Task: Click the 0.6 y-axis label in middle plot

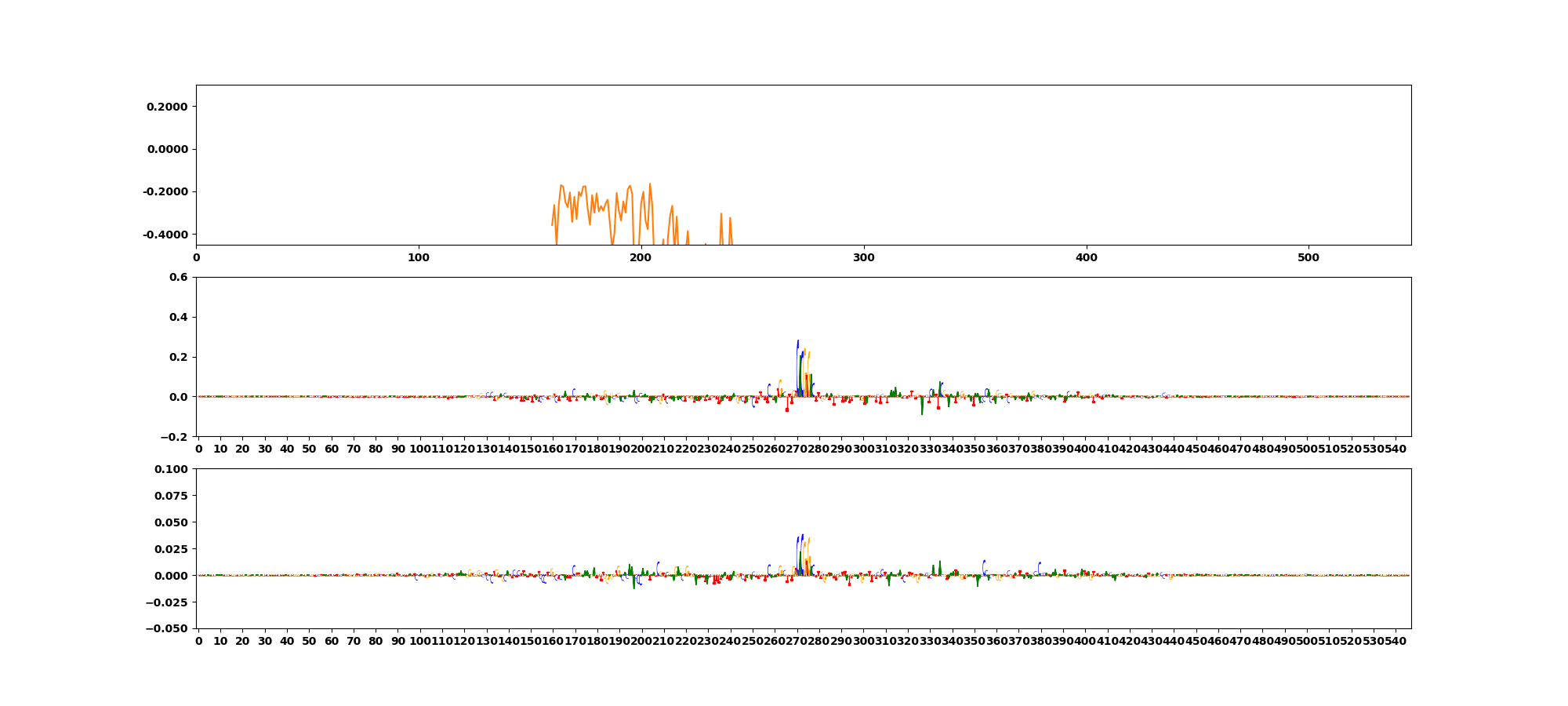Action: click(178, 277)
